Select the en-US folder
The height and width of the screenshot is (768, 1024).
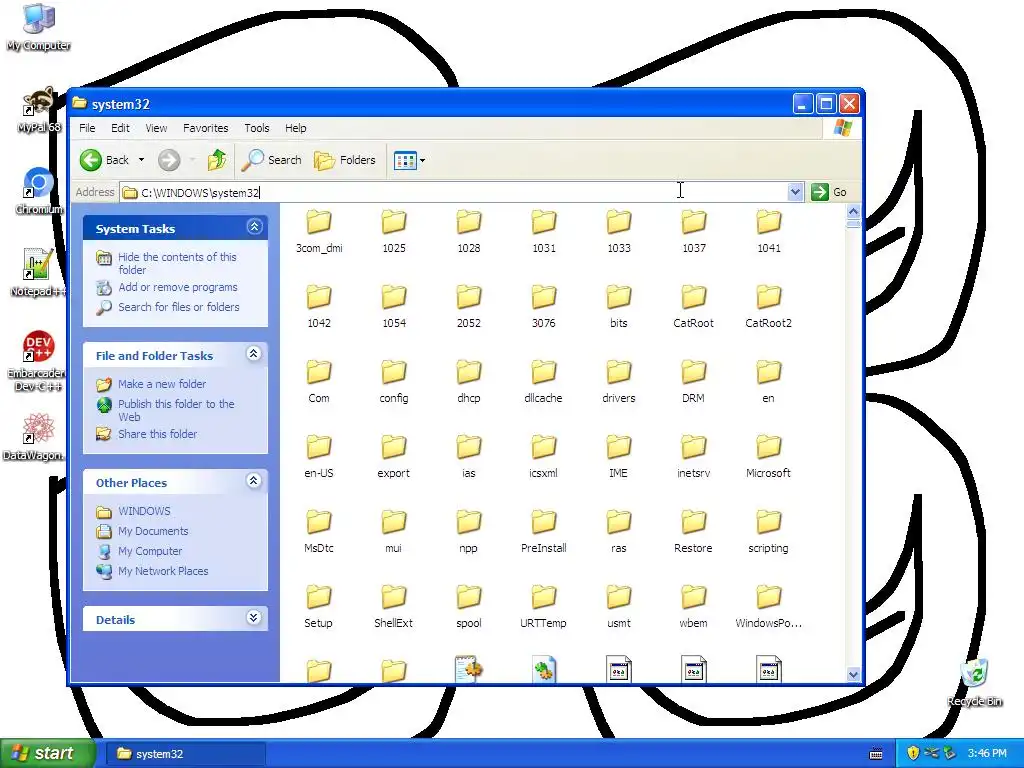[x=319, y=457]
